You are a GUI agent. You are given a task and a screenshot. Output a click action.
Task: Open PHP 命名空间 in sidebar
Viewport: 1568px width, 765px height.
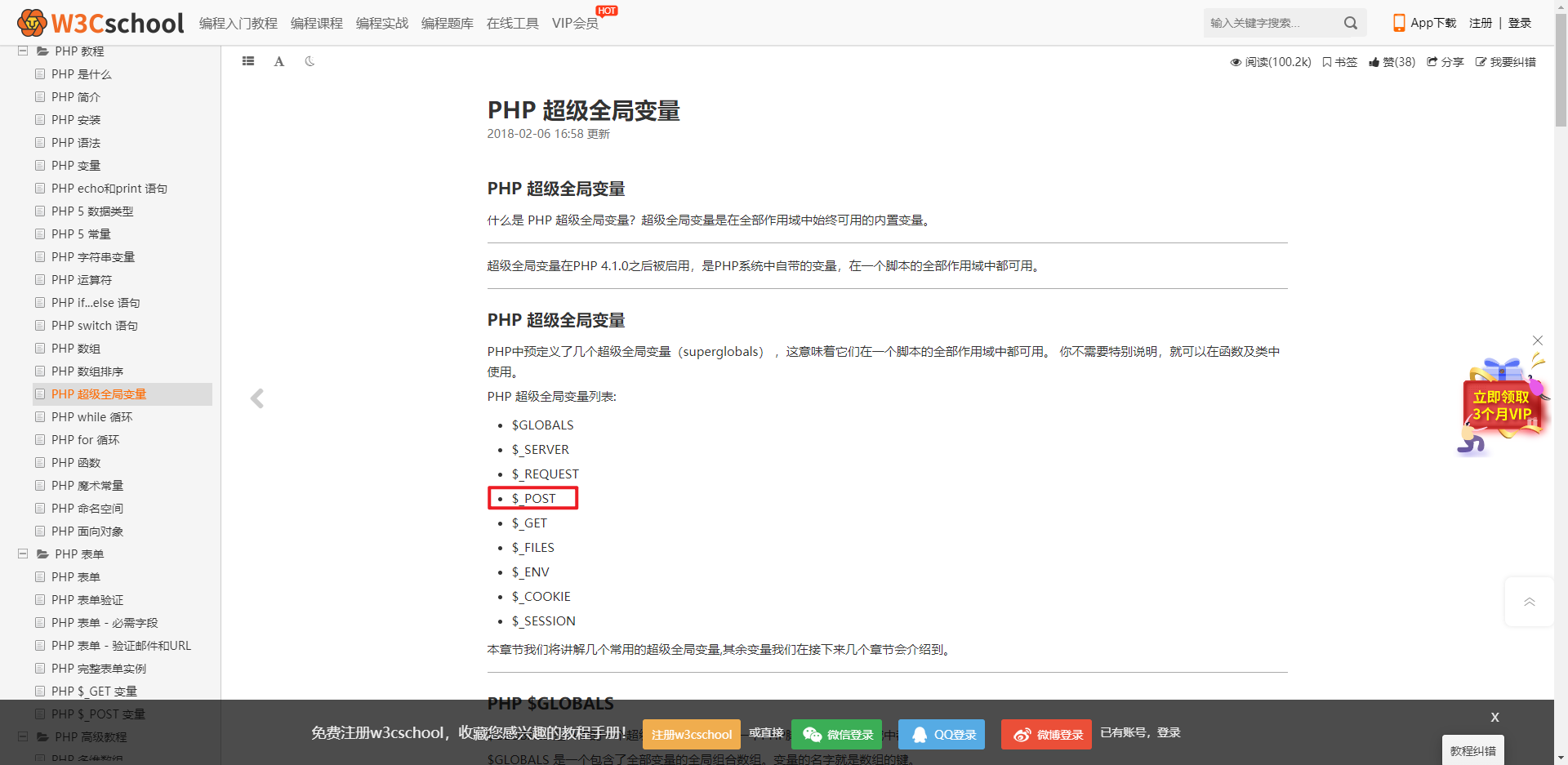(x=87, y=509)
